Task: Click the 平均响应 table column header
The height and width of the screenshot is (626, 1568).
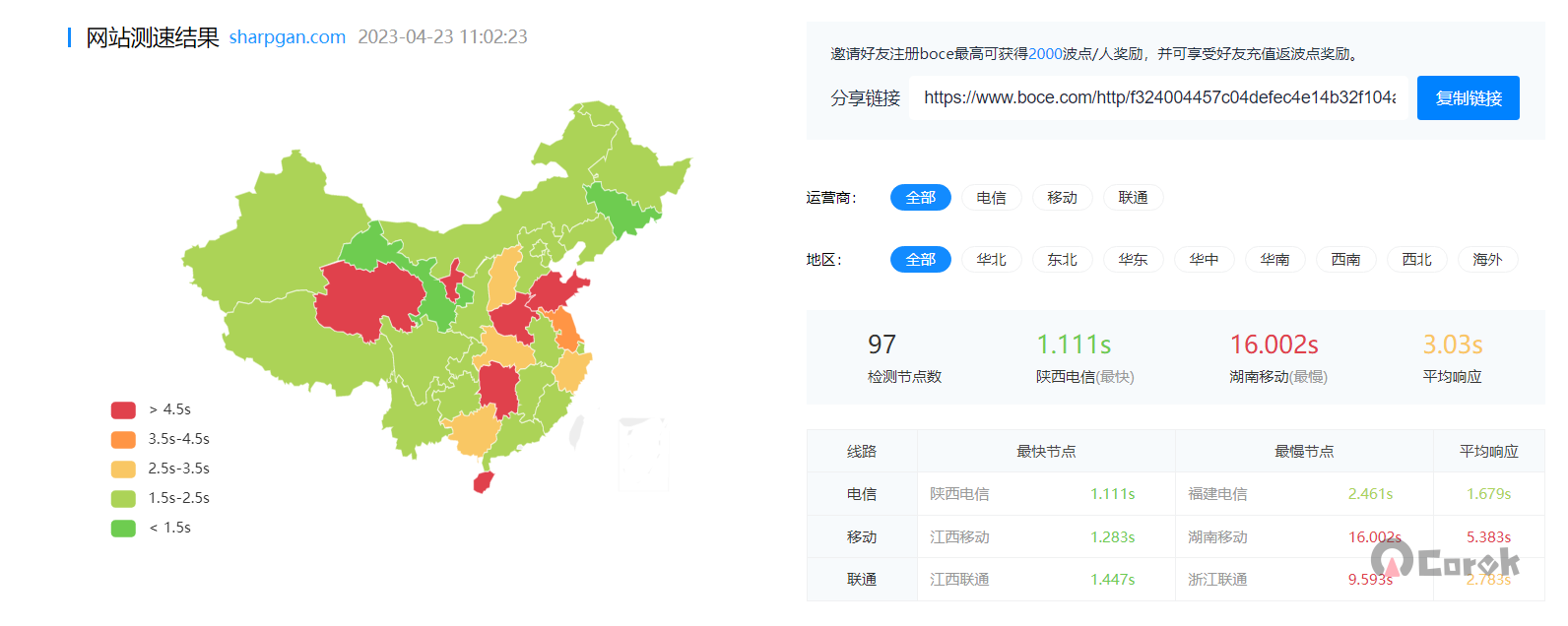Action: click(x=1488, y=452)
